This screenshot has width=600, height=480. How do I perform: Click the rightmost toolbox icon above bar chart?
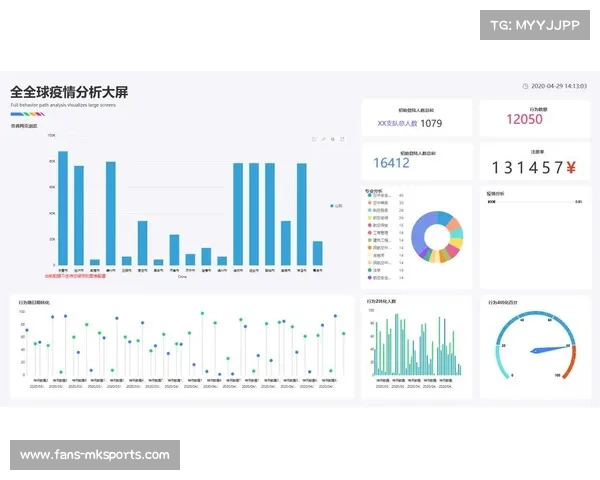coord(342,139)
